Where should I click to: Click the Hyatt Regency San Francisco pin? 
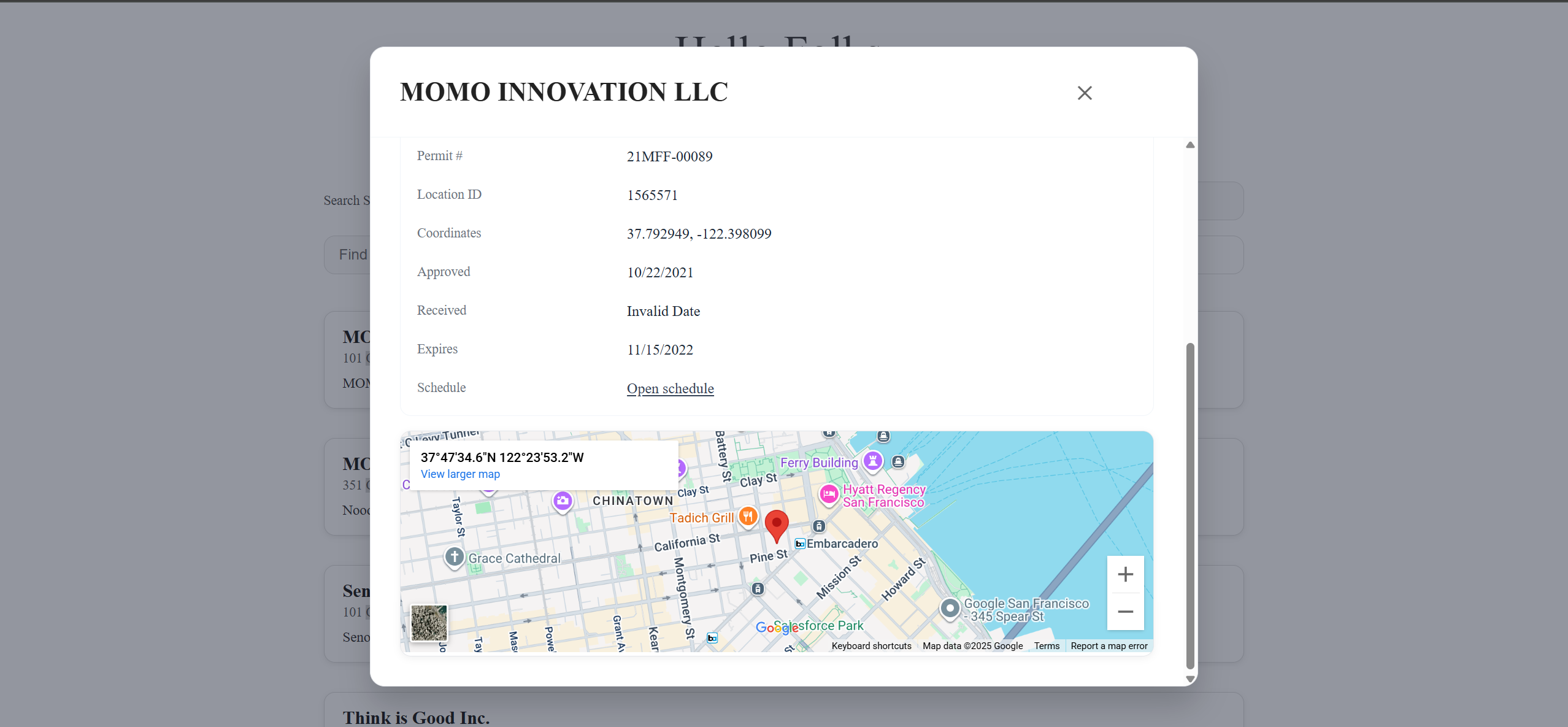click(x=829, y=494)
